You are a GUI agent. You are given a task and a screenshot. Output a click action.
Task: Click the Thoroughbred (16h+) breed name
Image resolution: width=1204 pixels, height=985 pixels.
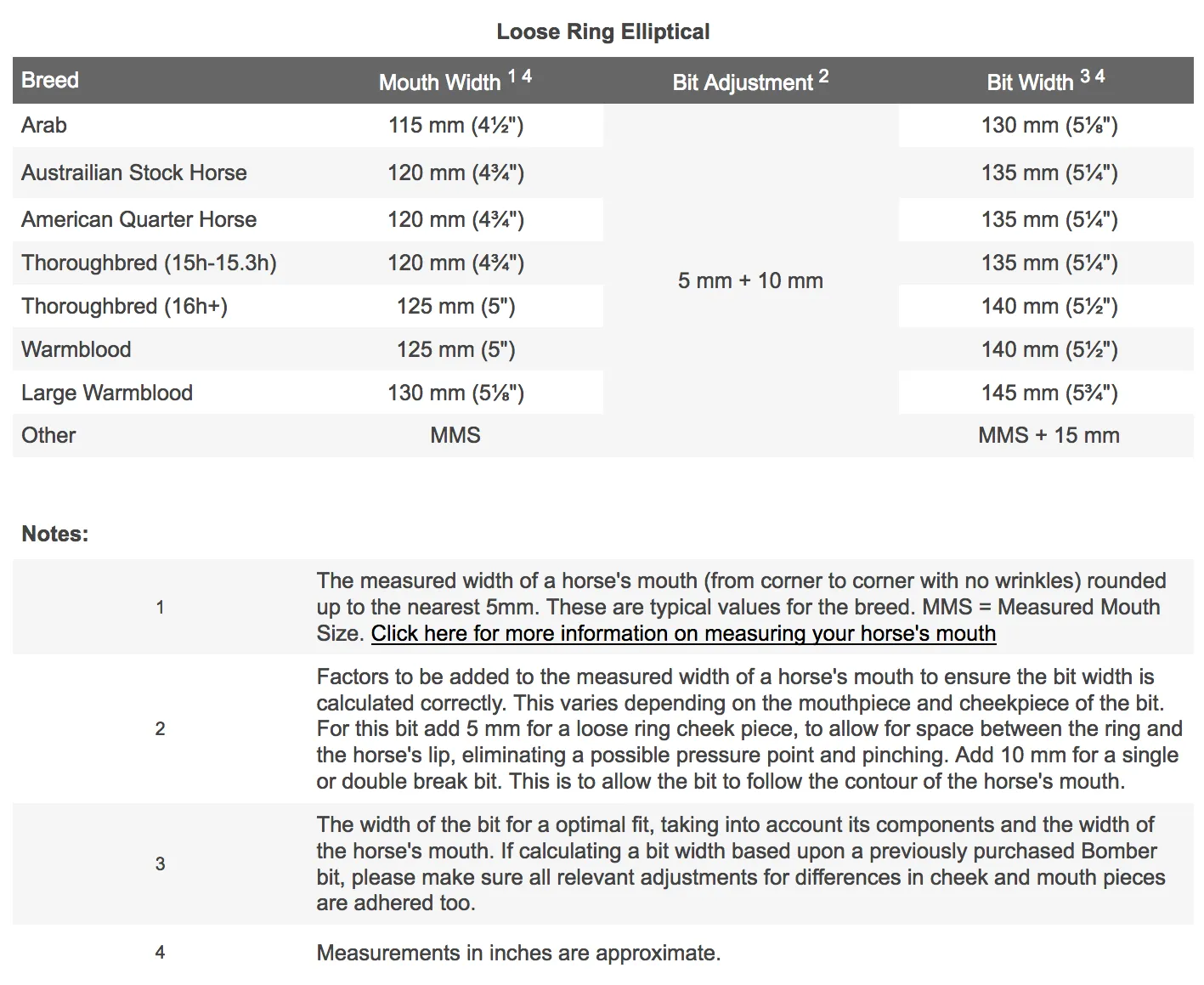[x=124, y=306]
